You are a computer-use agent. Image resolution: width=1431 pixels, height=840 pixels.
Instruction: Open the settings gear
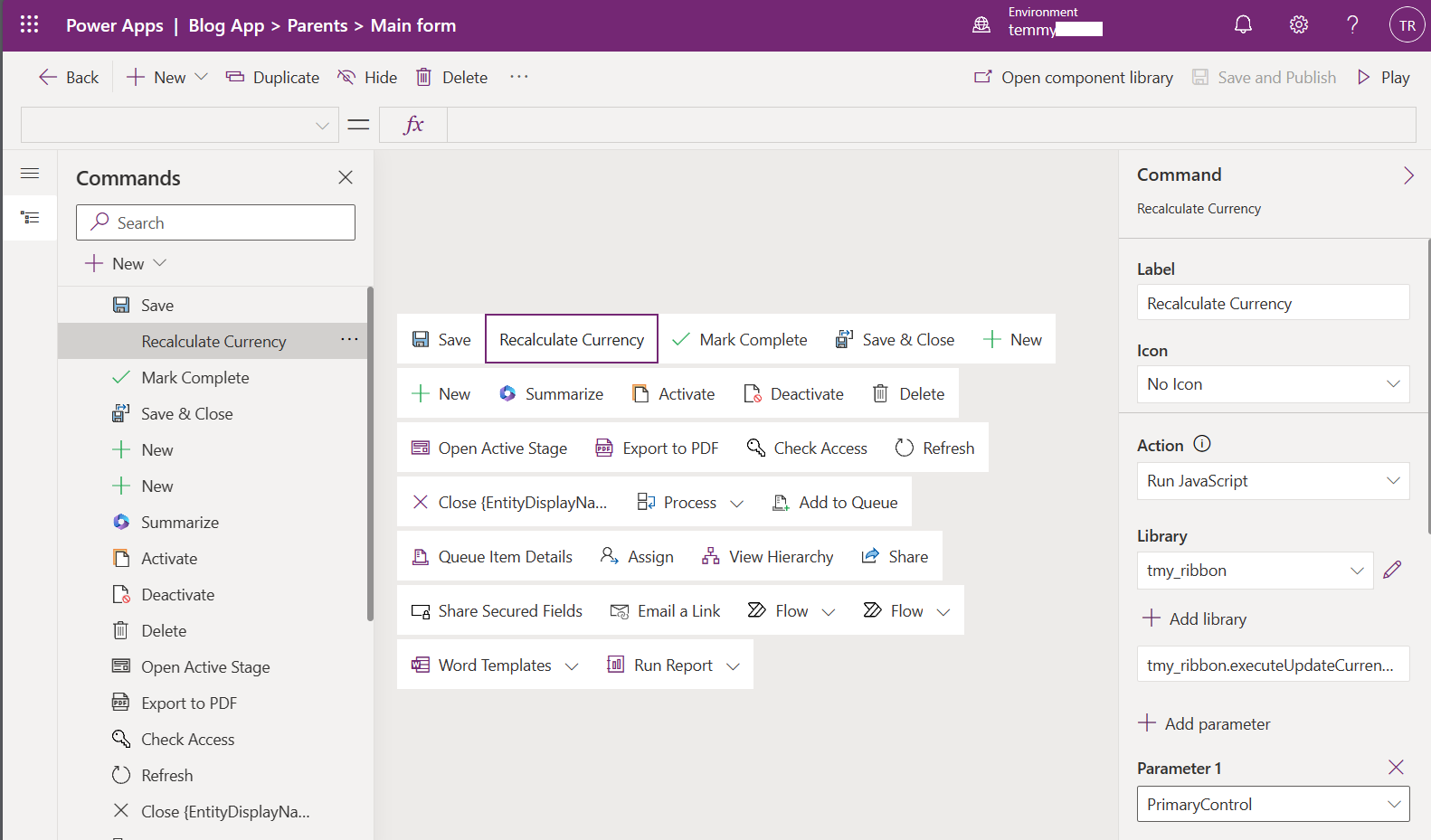click(x=1299, y=24)
